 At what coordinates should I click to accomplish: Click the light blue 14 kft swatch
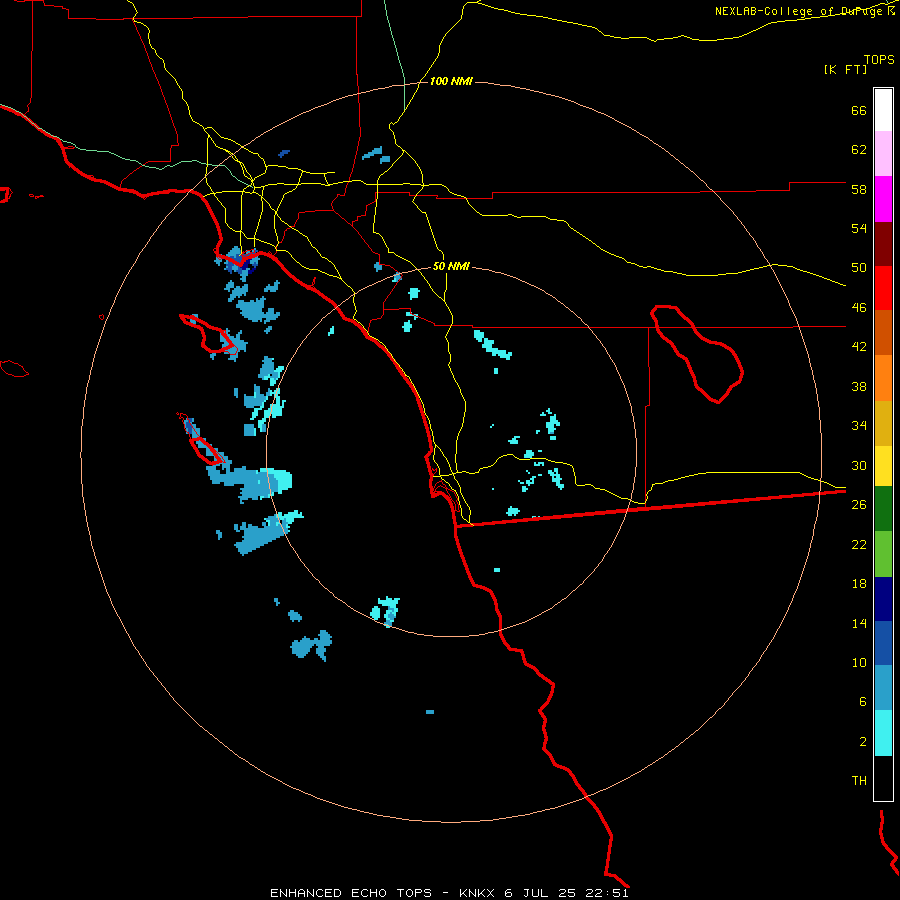pos(883,688)
